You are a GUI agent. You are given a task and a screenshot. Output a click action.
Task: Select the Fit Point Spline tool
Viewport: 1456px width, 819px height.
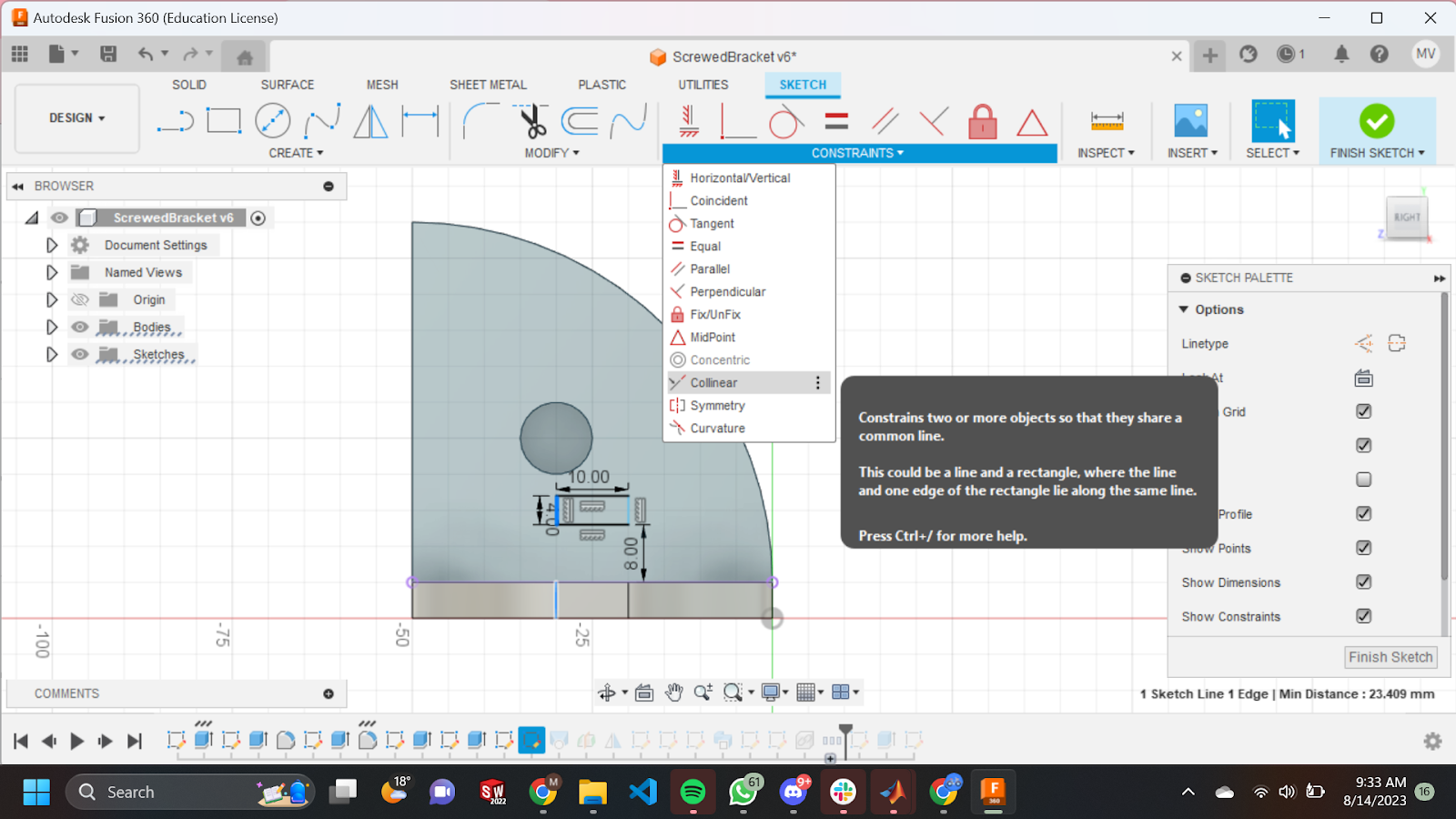(322, 121)
